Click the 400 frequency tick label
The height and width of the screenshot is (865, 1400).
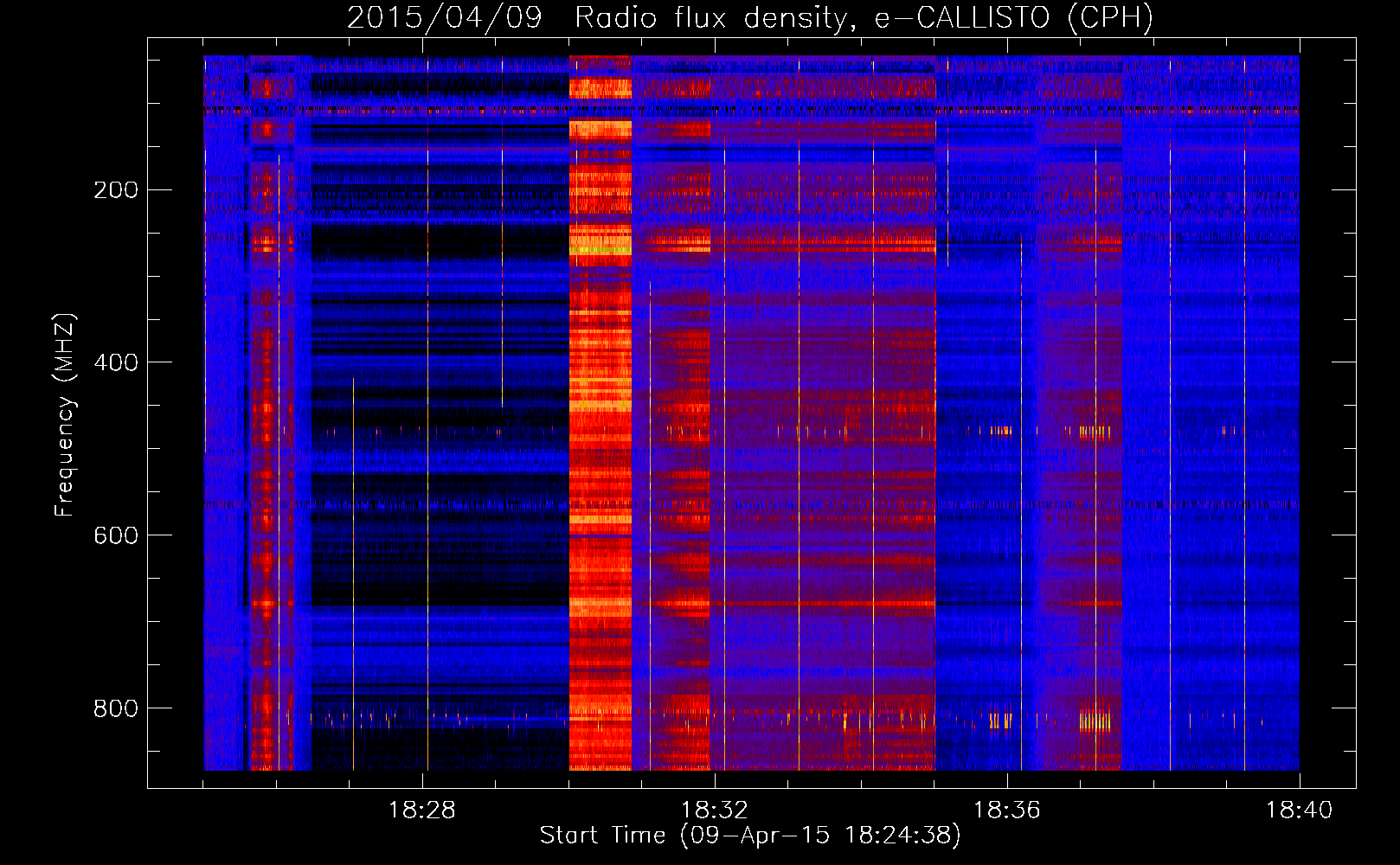[x=116, y=362]
